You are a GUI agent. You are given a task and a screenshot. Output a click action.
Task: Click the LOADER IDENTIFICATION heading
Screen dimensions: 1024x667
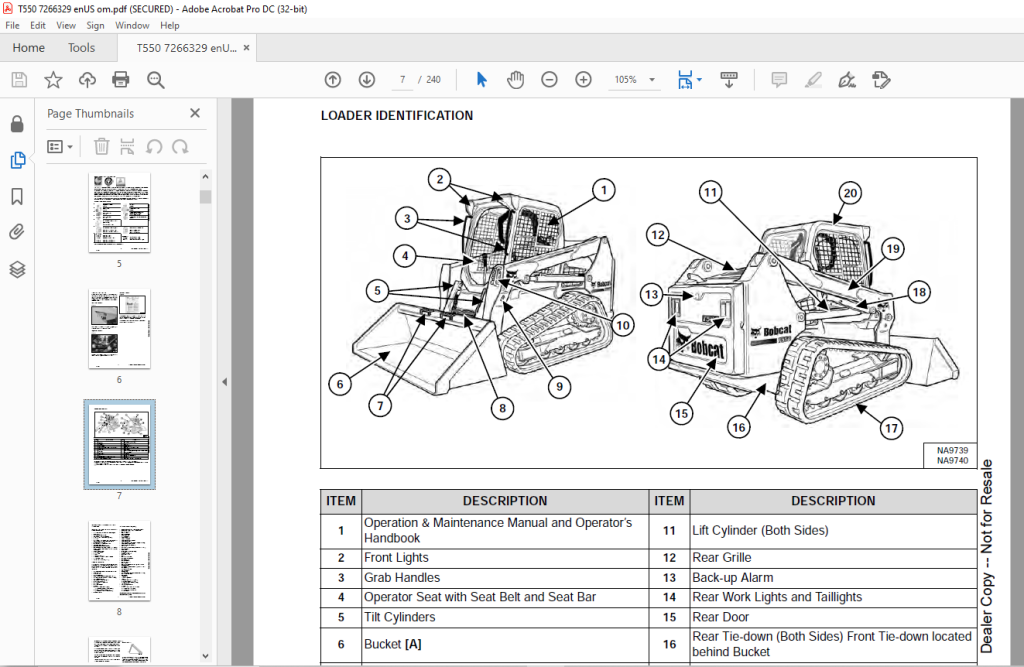tap(397, 116)
